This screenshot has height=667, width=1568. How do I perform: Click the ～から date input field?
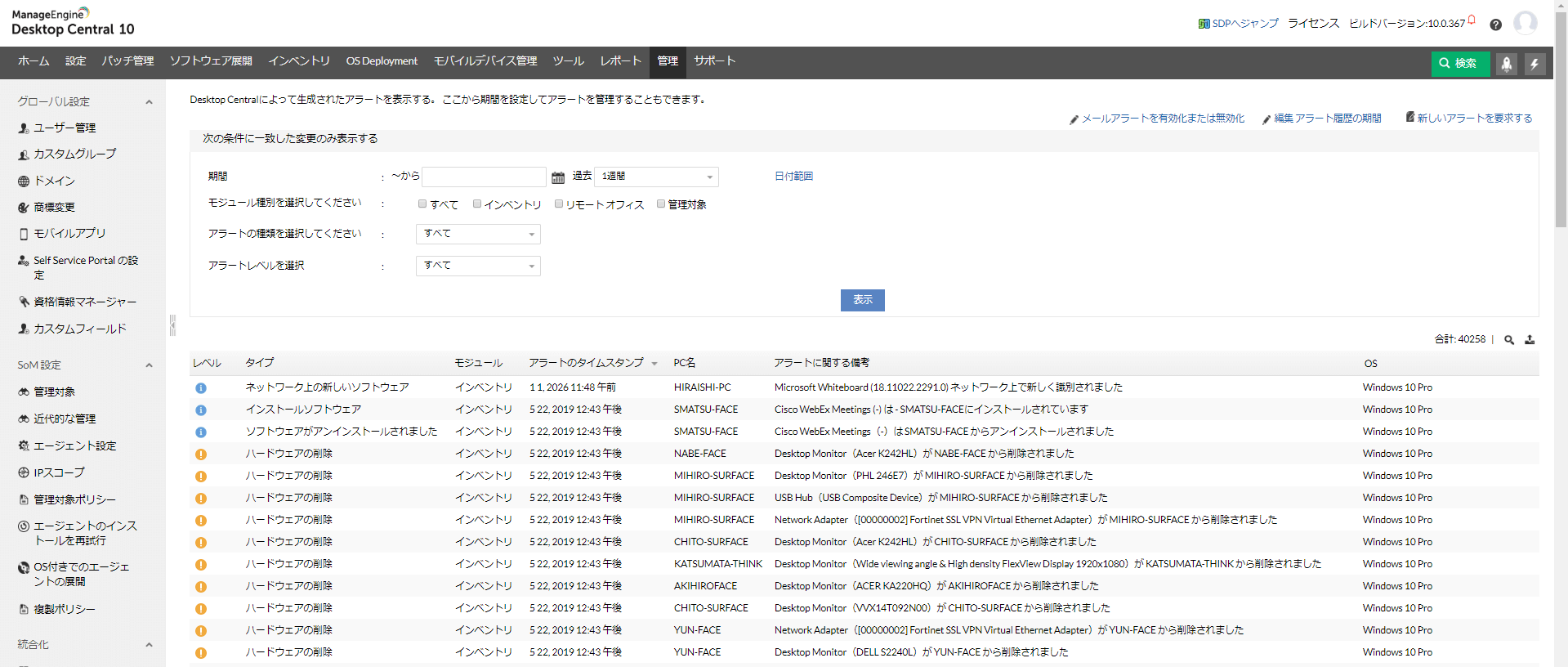[x=484, y=177]
